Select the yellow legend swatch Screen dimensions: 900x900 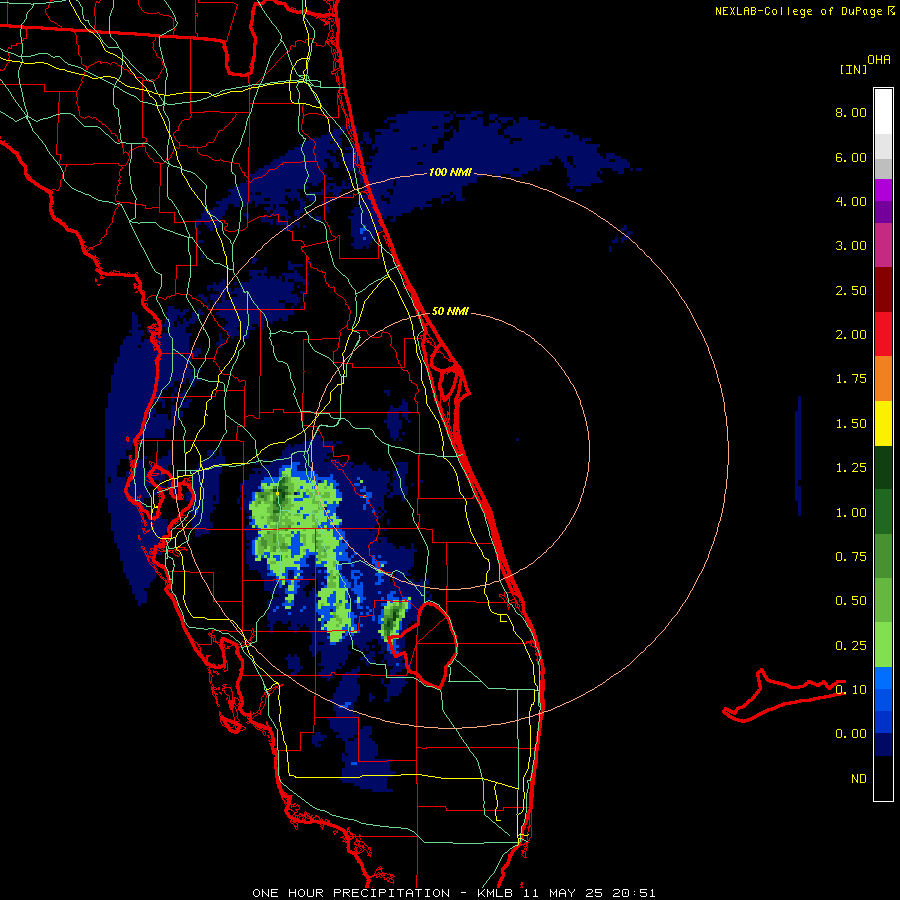(883, 423)
